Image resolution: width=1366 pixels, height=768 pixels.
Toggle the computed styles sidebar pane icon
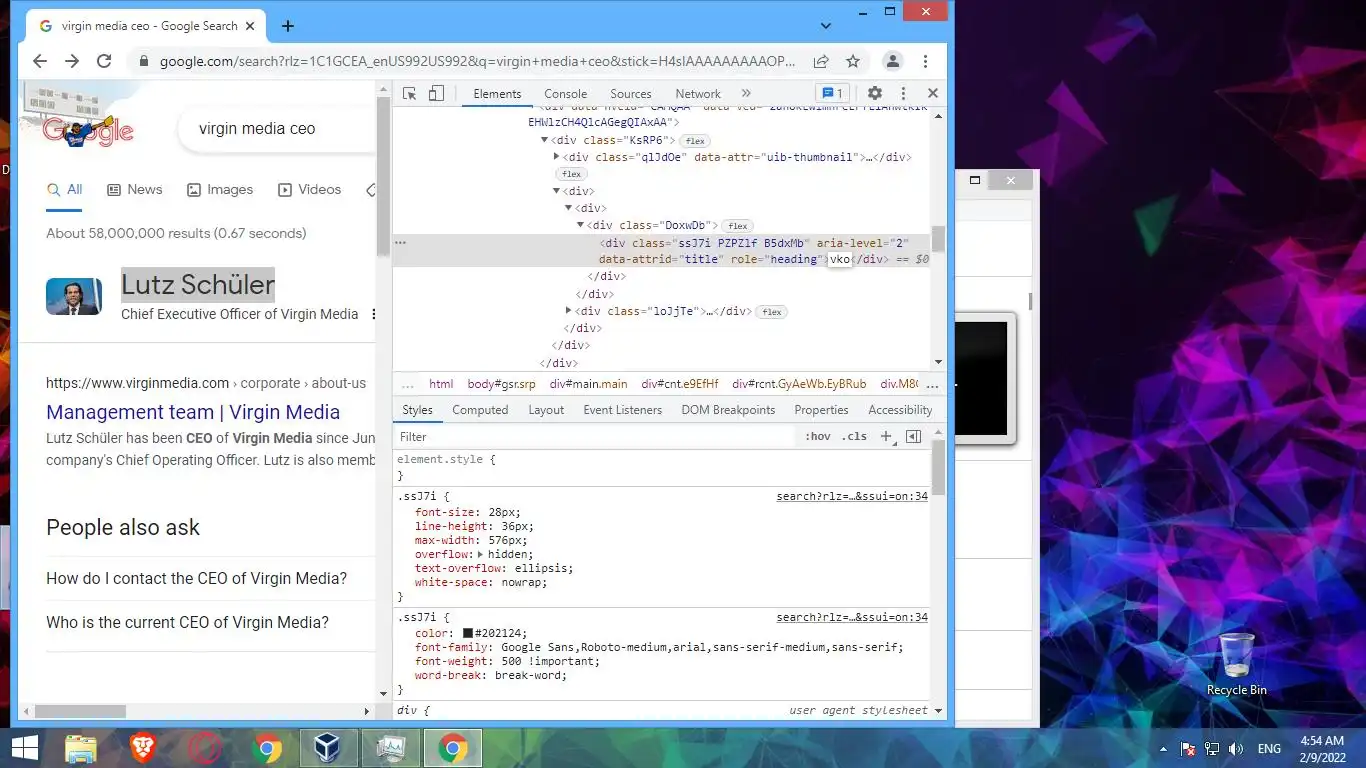(x=913, y=437)
